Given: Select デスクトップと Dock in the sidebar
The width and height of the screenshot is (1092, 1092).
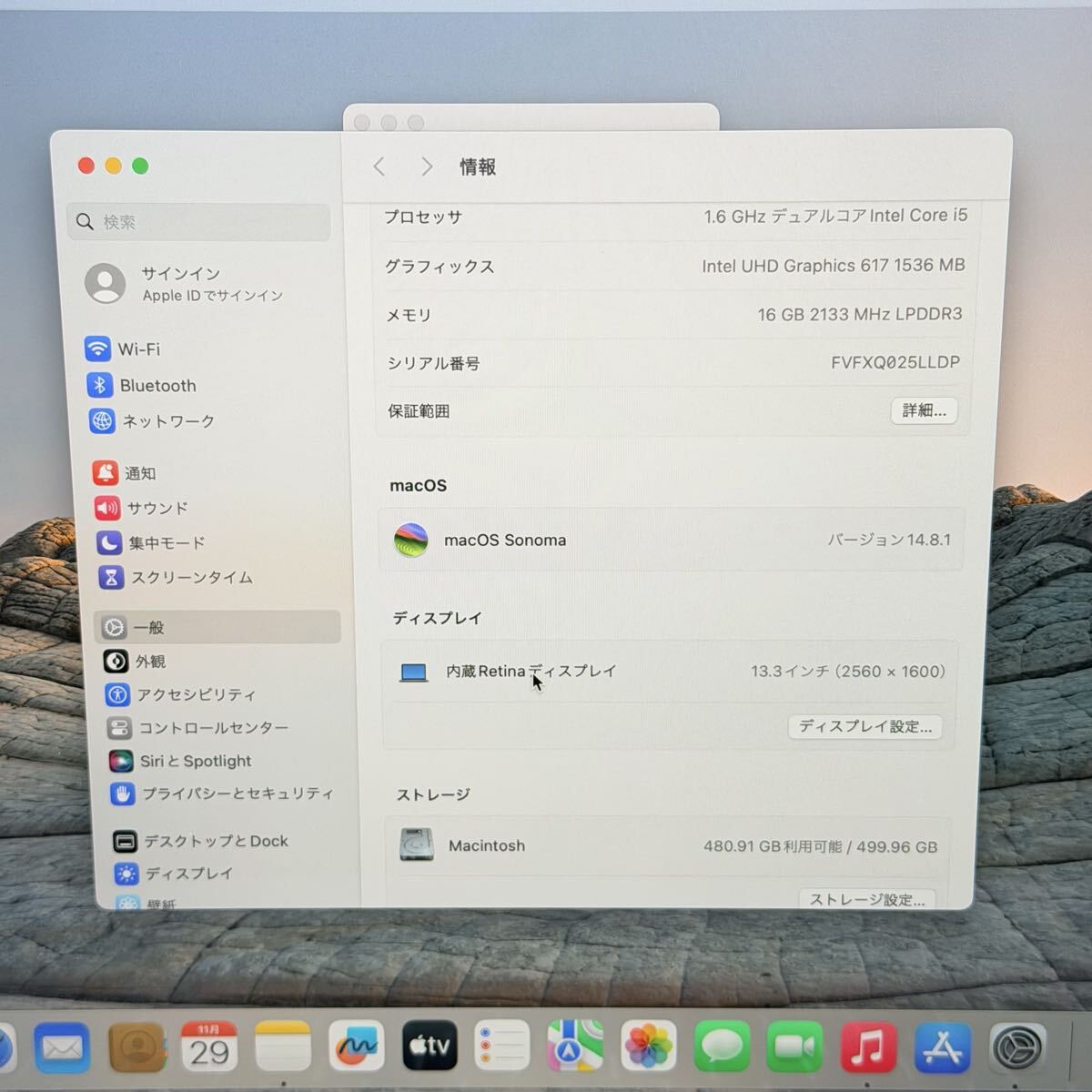Looking at the screenshot, I should coord(201,842).
